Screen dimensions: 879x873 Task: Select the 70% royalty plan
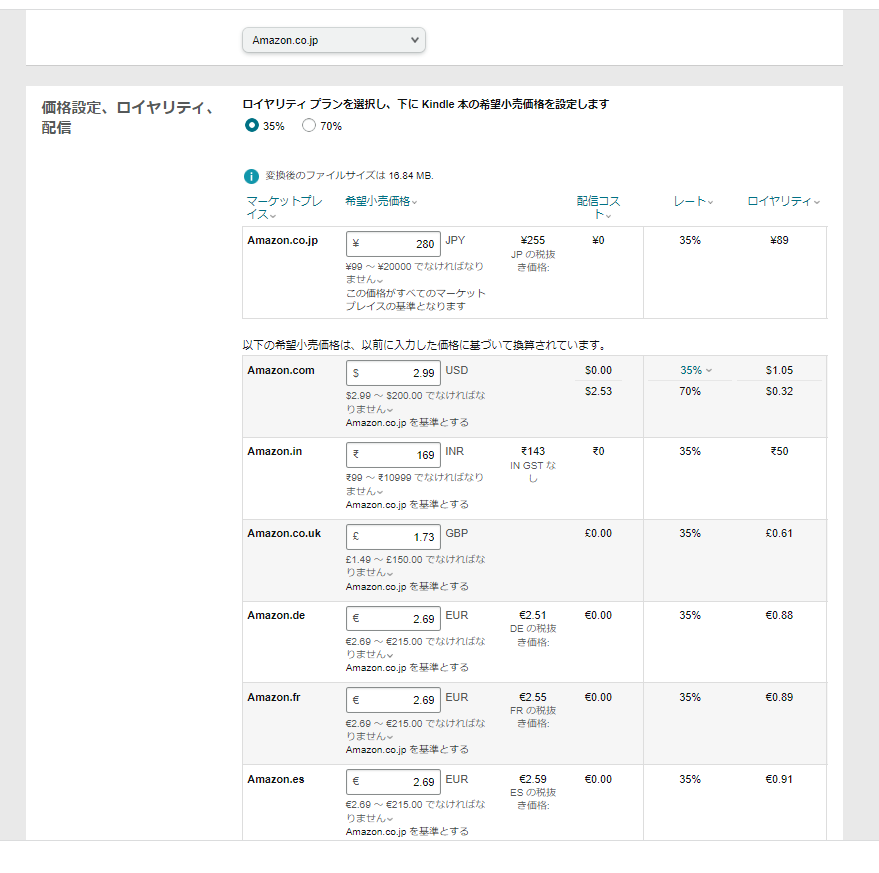coord(309,126)
